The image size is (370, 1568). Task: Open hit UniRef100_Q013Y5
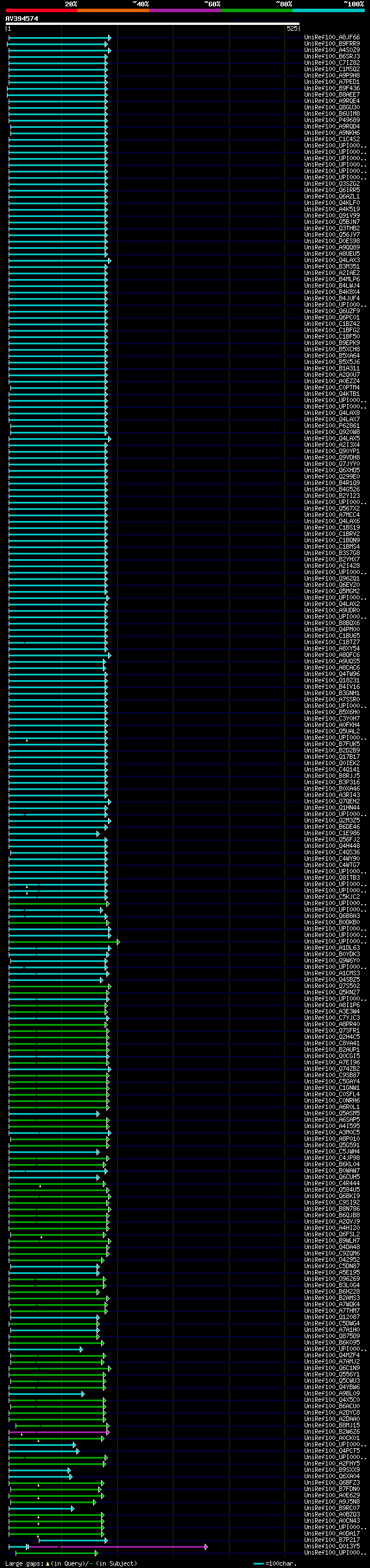point(332,1547)
